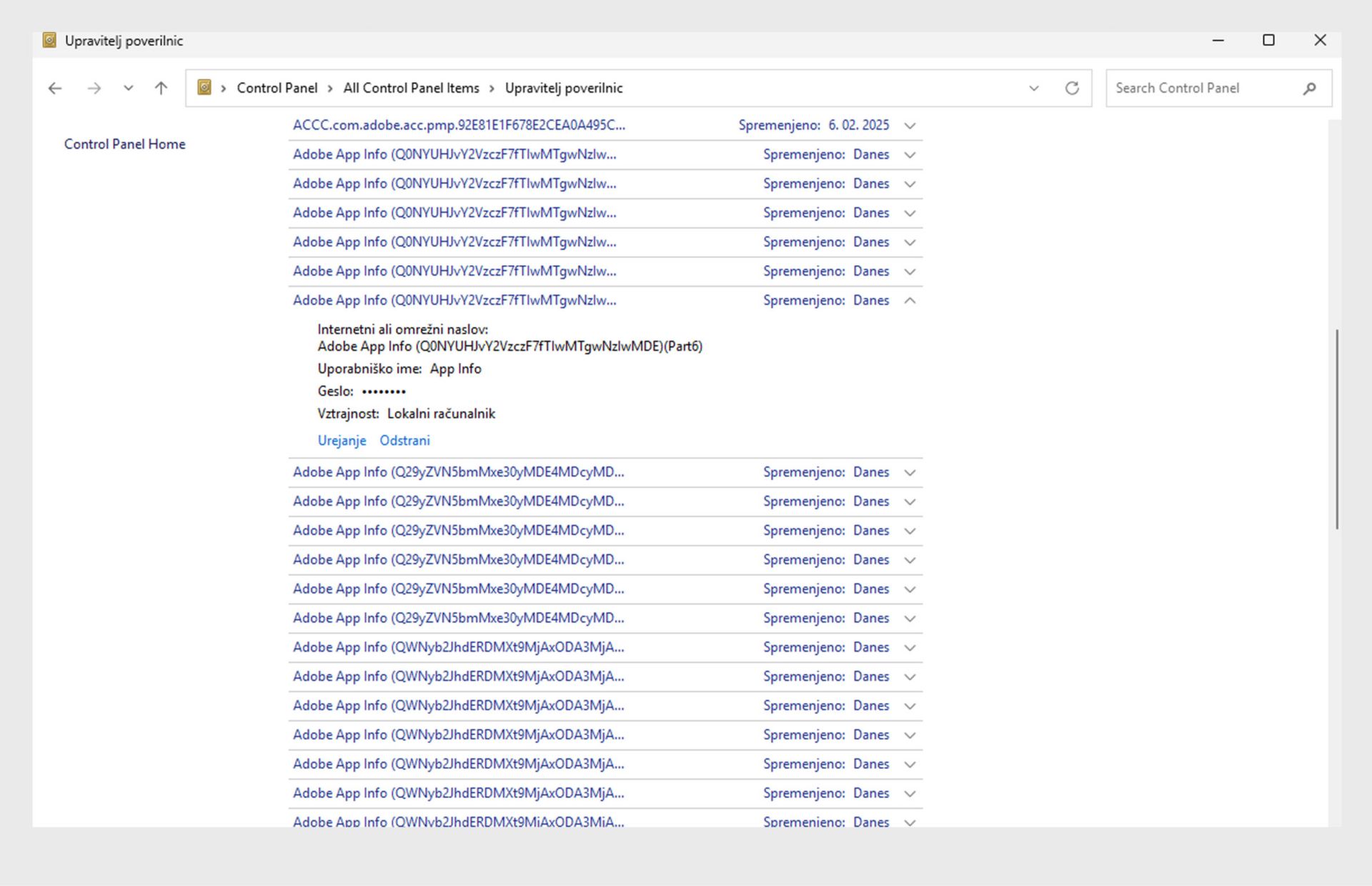The height and width of the screenshot is (886, 1372).
Task: Maximize the Upravitelj poverilnic window
Action: [1268, 41]
